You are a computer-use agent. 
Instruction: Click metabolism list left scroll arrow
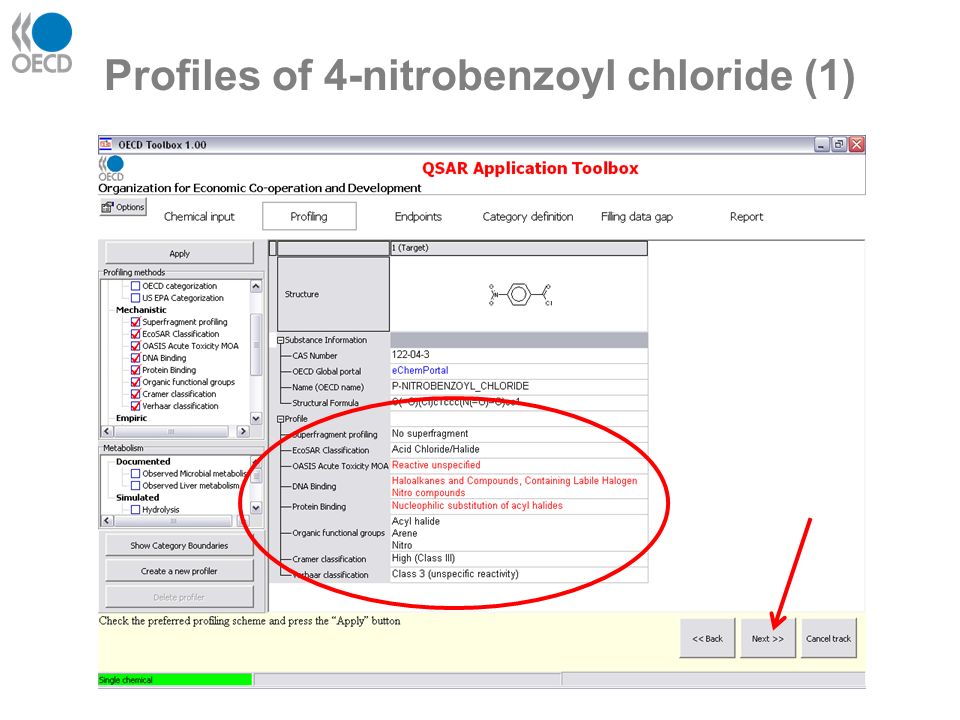pos(107,520)
